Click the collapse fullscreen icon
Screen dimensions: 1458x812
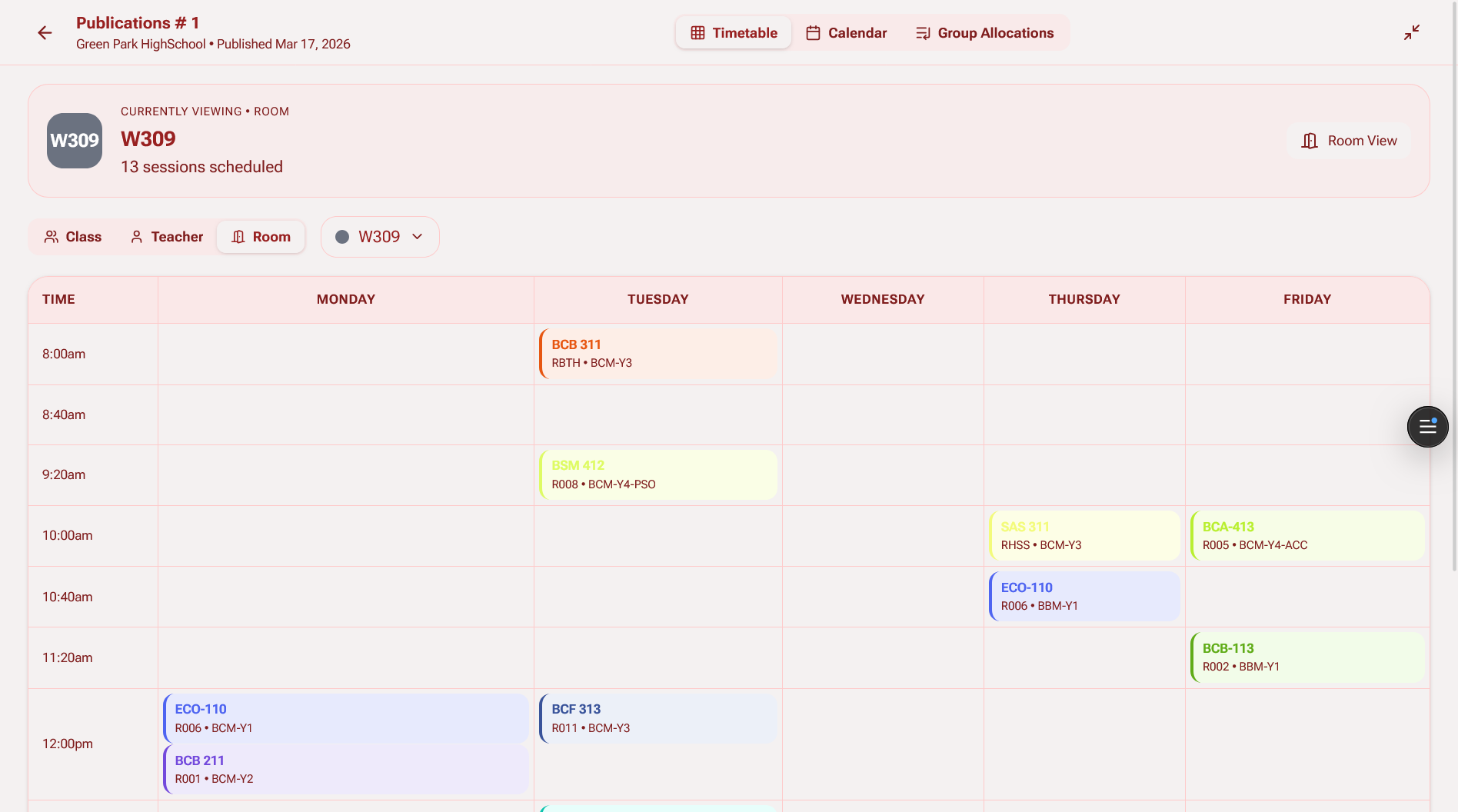pyautogui.click(x=1411, y=32)
